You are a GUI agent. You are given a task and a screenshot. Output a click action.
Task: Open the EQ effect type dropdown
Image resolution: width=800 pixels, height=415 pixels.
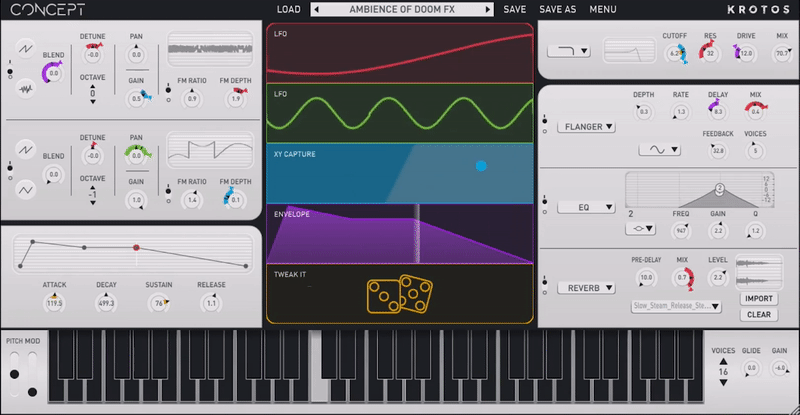pyautogui.click(x=586, y=207)
